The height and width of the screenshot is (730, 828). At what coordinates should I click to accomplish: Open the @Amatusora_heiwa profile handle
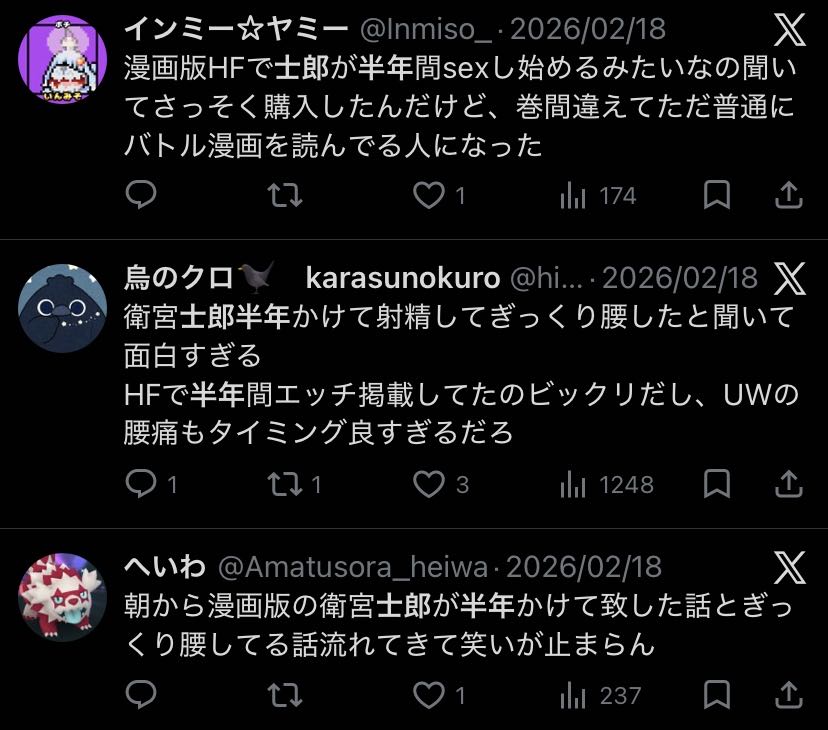pyautogui.click(x=353, y=567)
